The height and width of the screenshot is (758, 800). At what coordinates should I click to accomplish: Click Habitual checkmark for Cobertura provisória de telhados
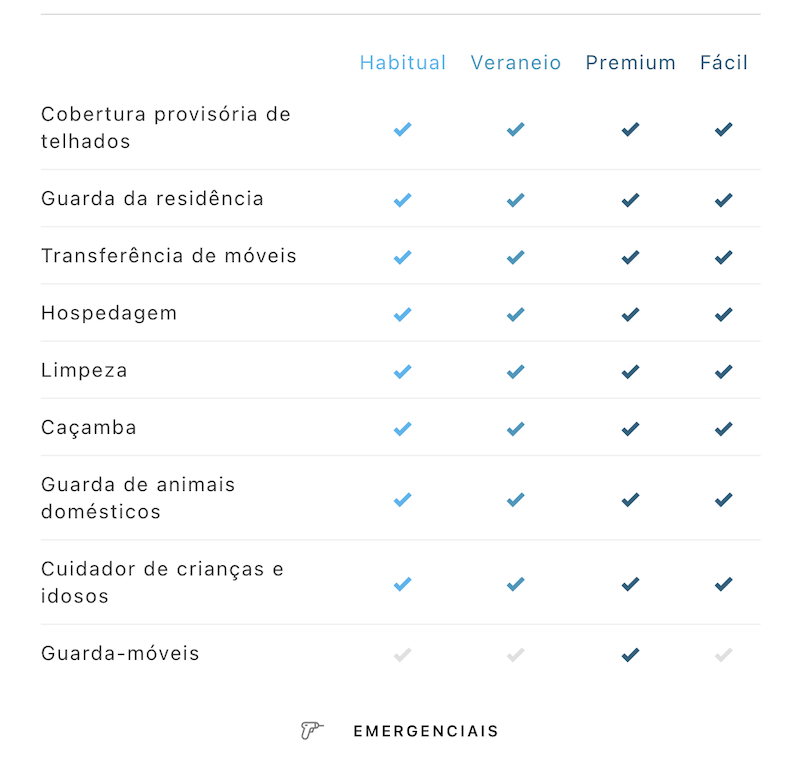click(x=403, y=129)
